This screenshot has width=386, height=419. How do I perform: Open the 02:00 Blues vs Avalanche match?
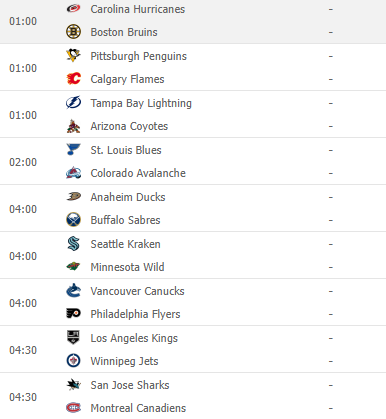pyautogui.click(x=193, y=161)
